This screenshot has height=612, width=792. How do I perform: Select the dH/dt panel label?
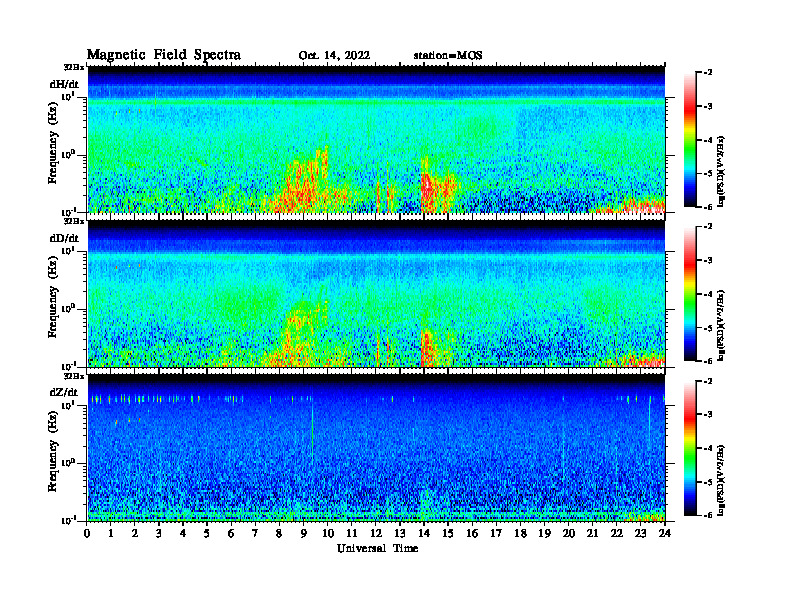click(64, 84)
